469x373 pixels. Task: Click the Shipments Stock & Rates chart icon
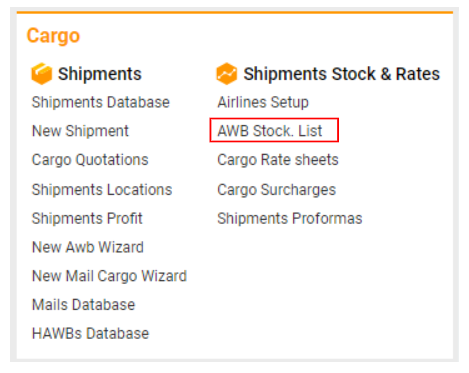coord(226,74)
